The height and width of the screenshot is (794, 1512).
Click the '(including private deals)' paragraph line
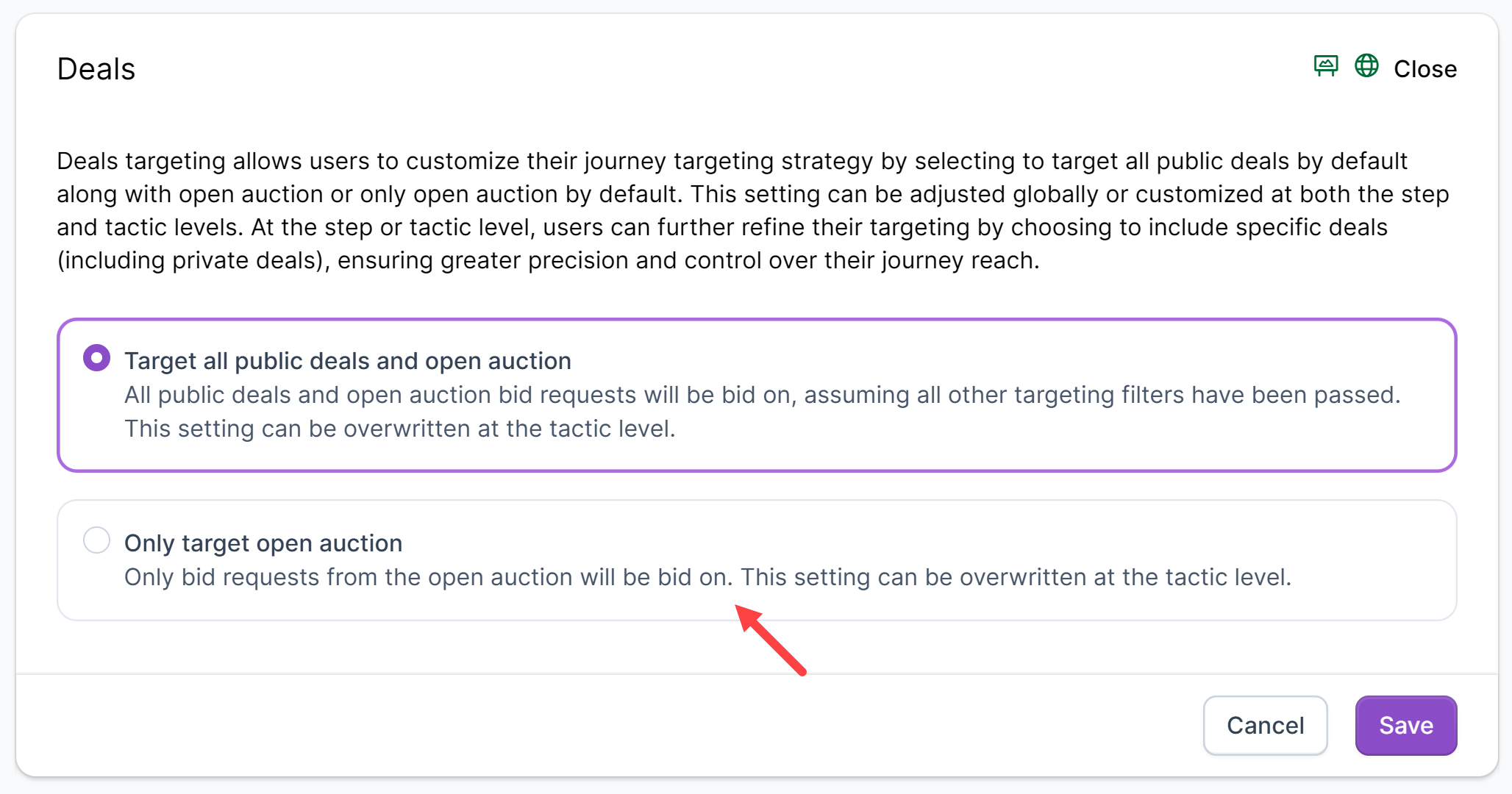(x=548, y=260)
